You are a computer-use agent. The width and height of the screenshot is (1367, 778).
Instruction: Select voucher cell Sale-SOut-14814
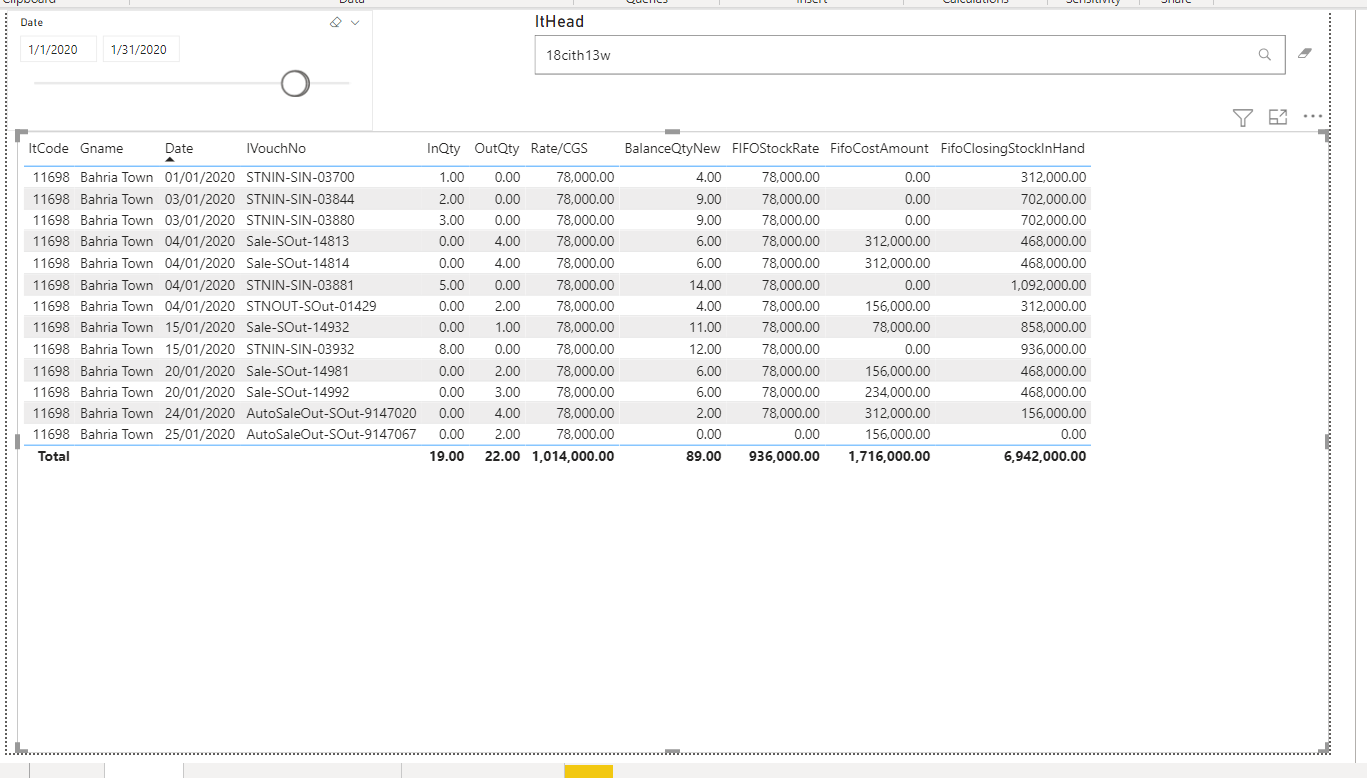point(298,263)
